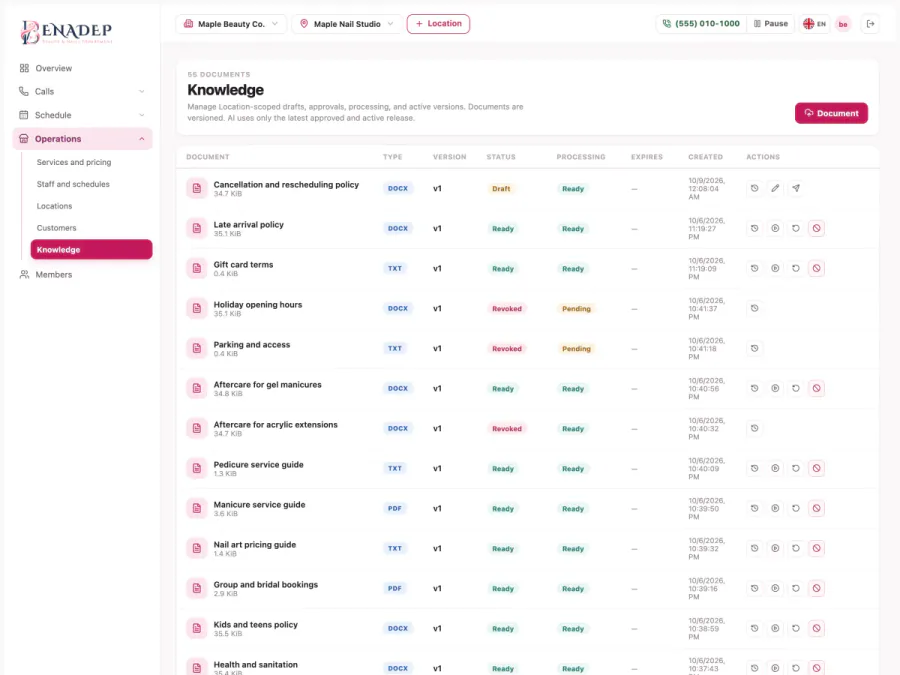The image size is (900, 675).
Task: Revoke the Gift card terms document
Action: pos(816,268)
